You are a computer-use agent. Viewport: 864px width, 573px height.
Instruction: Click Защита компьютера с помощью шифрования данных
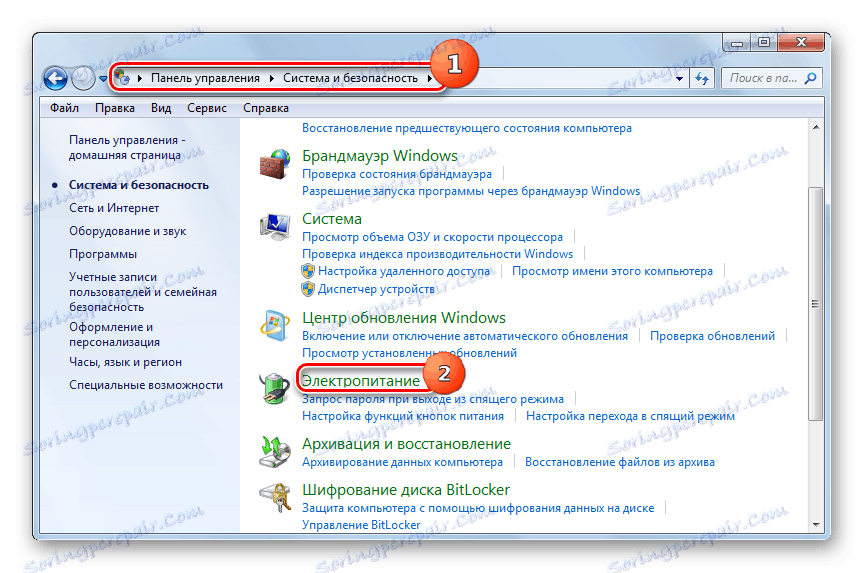pyautogui.click(x=478, y=508)
